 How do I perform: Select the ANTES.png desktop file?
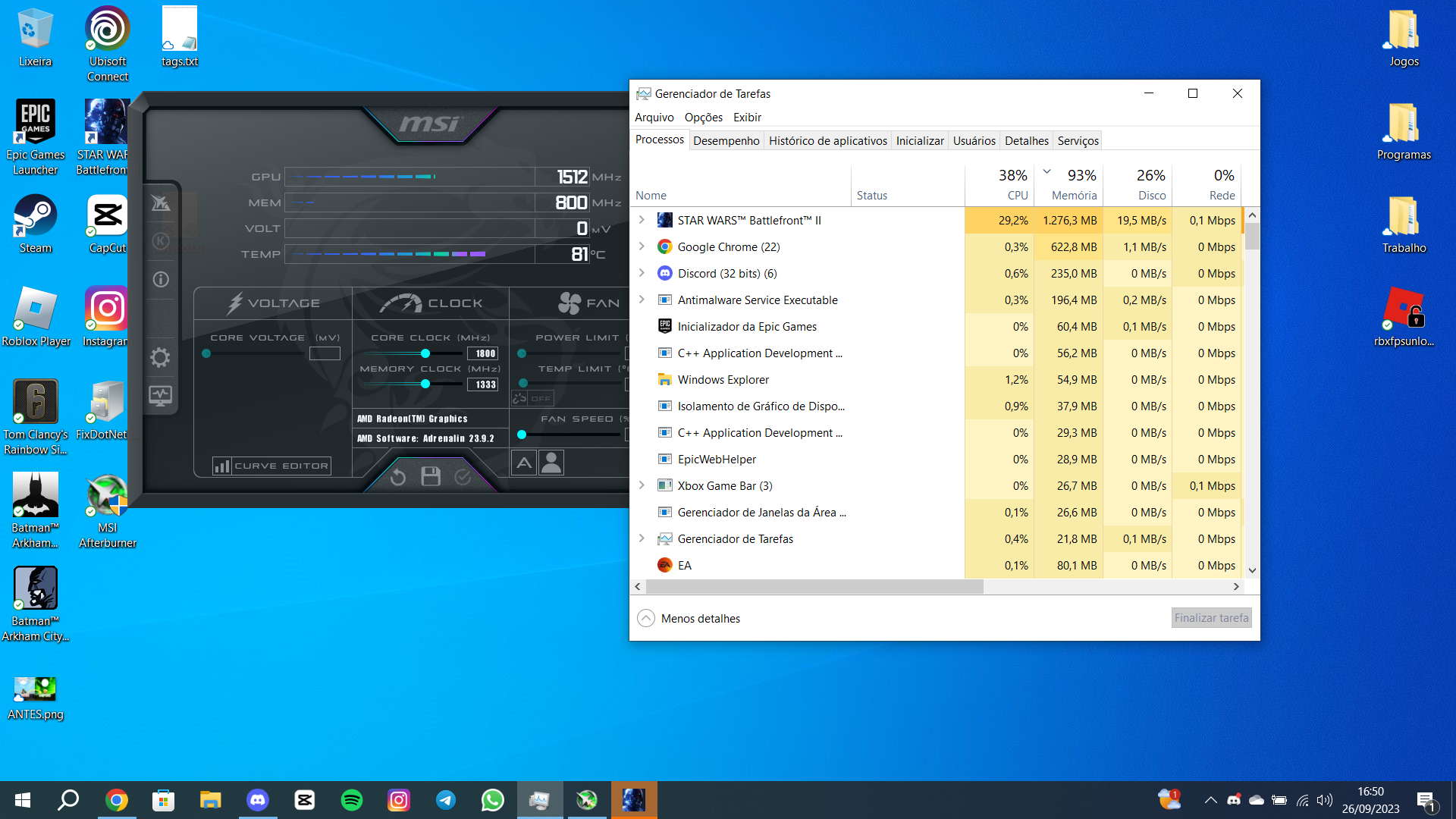coord(36,698)
